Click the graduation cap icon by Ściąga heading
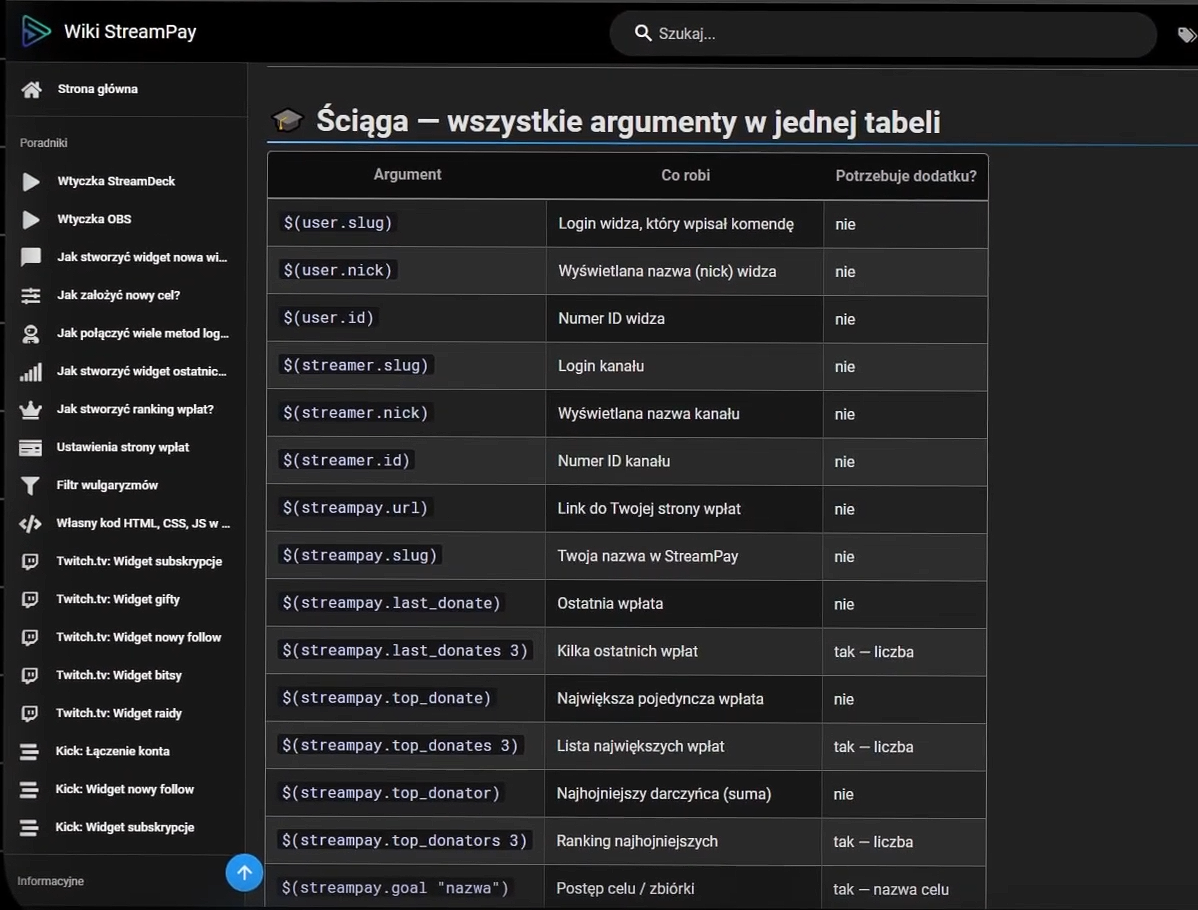 coord(287,120)
